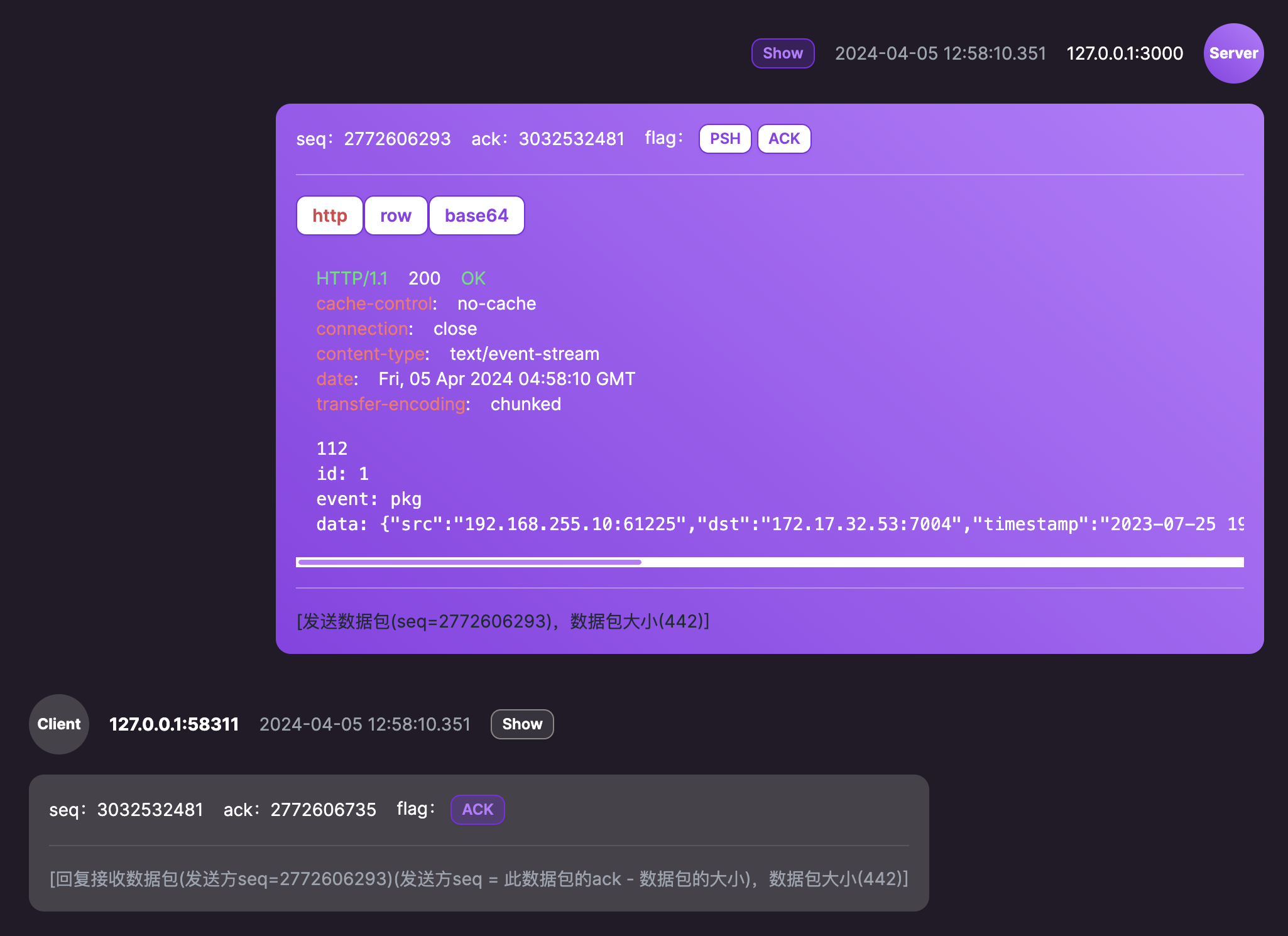
Task: Click the connection: close header line
Action: [396, 329]
